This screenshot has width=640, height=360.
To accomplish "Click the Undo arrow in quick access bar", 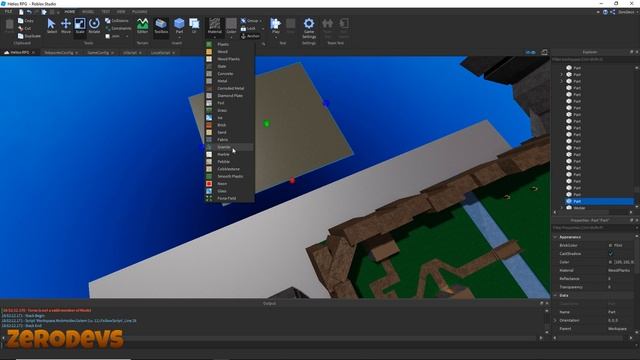I will tap(29, 12).
